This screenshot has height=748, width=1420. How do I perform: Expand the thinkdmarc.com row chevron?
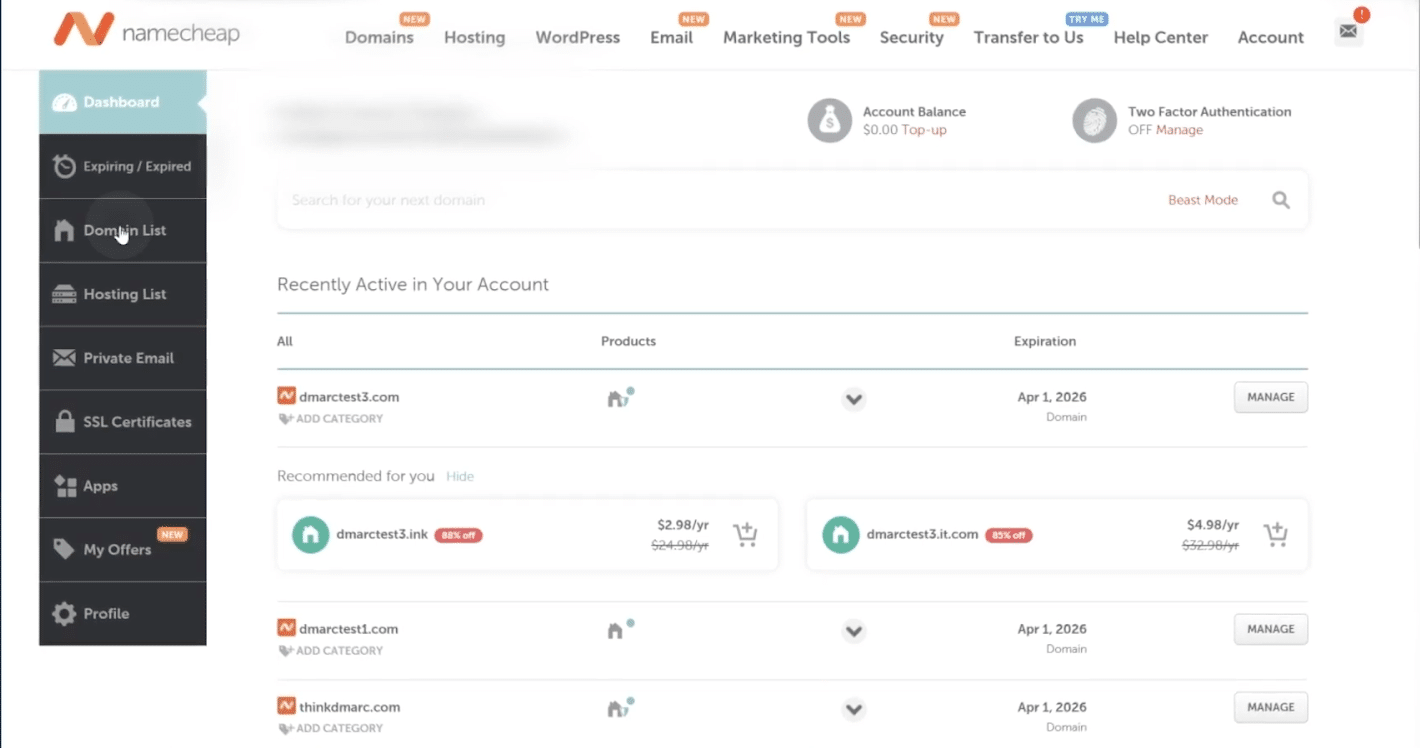853,709
